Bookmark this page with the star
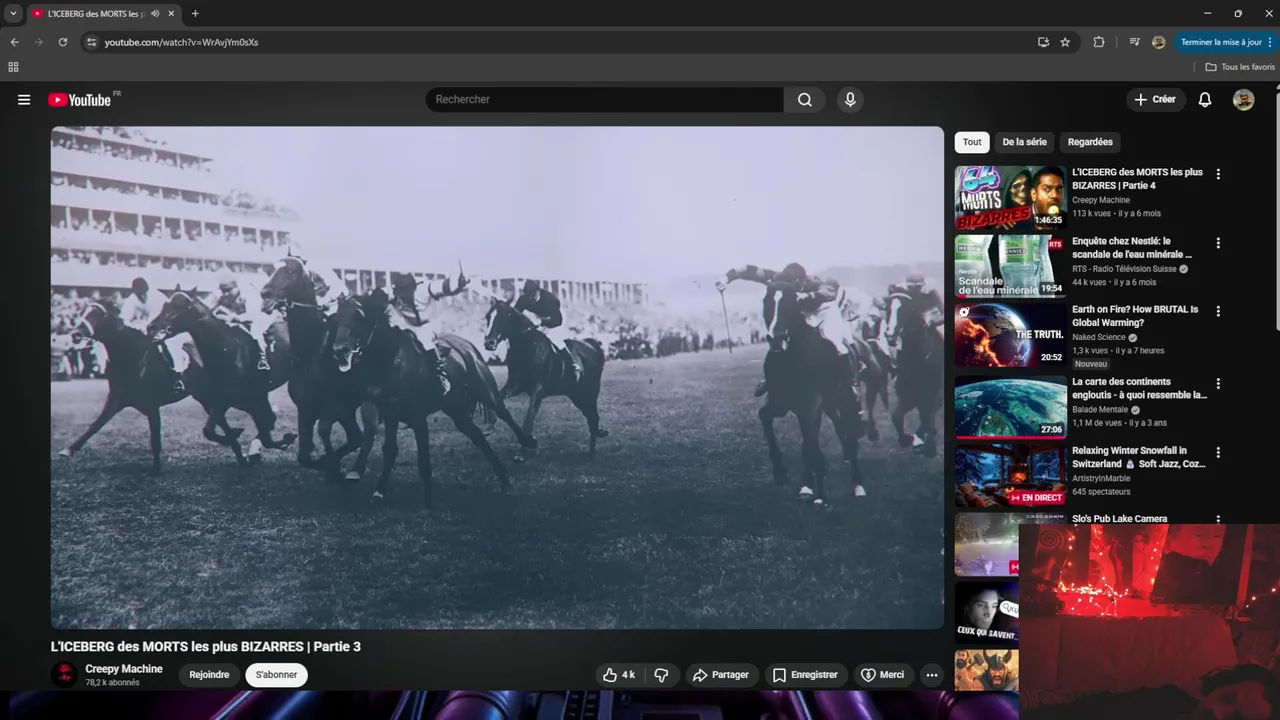1280x720 pixels. (1065, 42)
